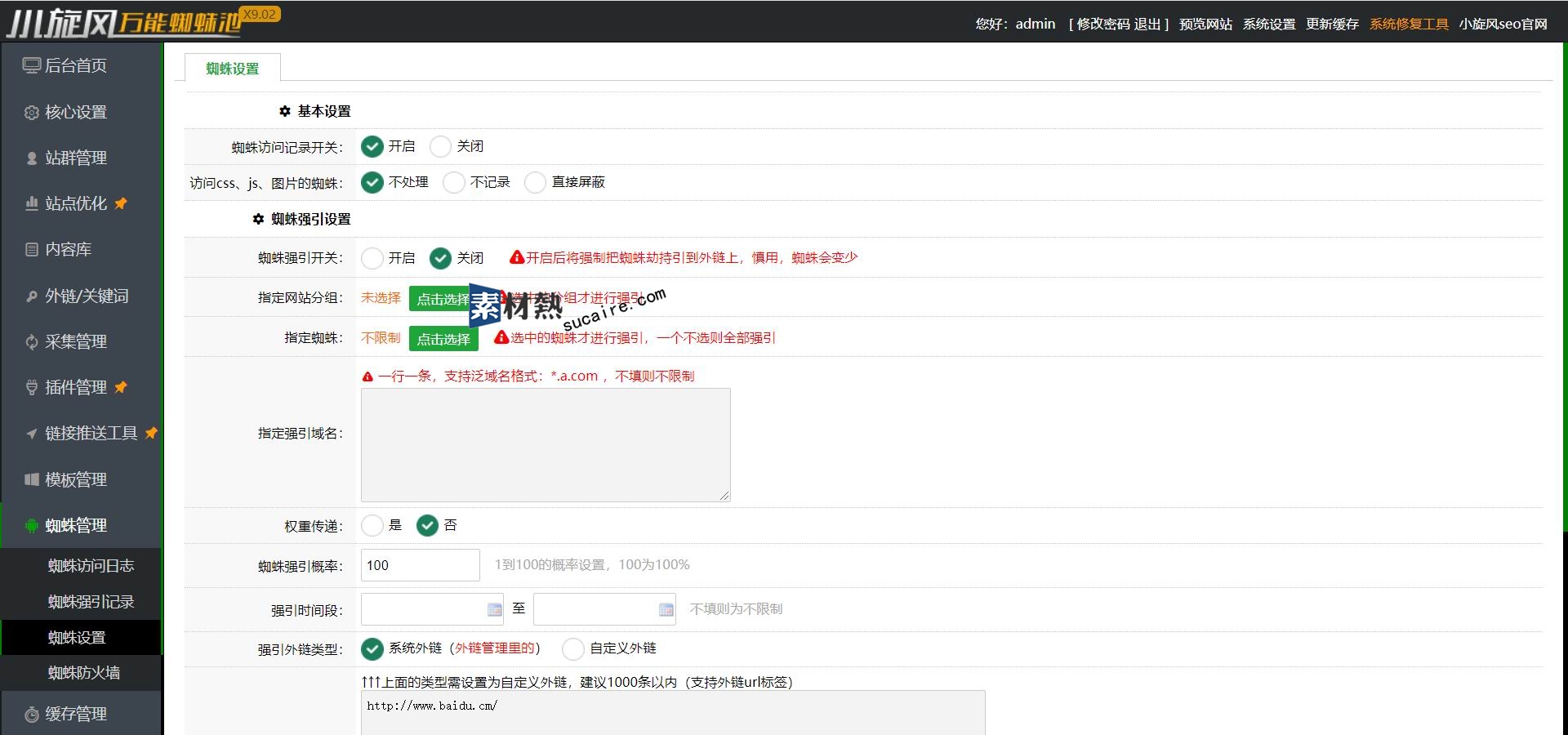Screen dimensions: 1568x735
Task: Open 小旋风seo官网 link
Action: (x=1503, y=24)
